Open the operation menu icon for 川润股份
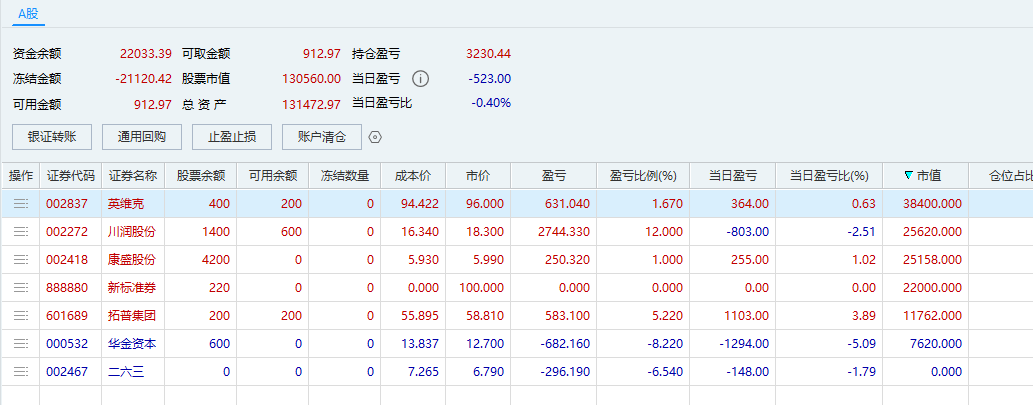Viewport: 1033px width, 405px height. point(20,232)
